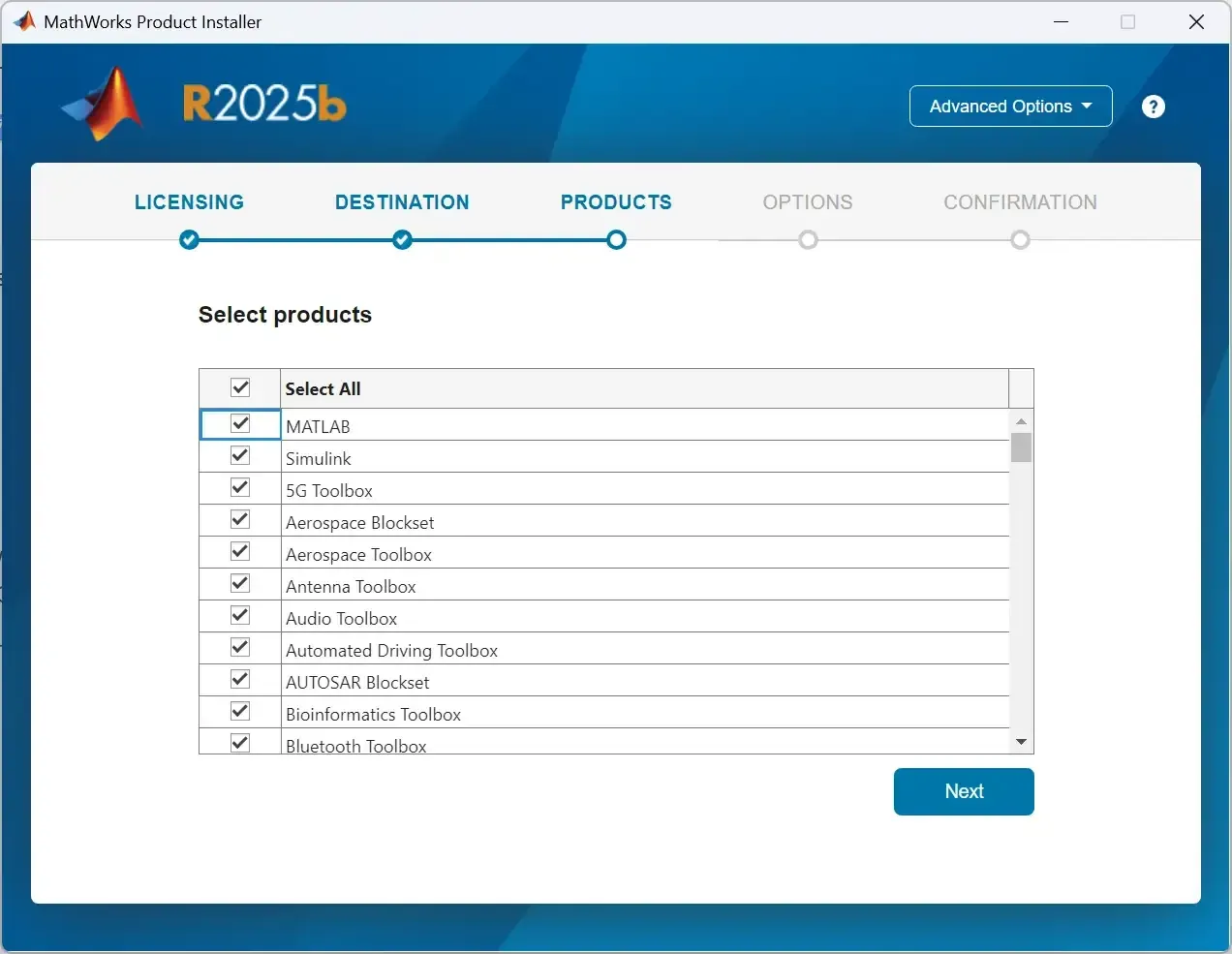Select the 5G Toolbox row text
This screenshot has height=954, width=1232.
click(329, 490)
